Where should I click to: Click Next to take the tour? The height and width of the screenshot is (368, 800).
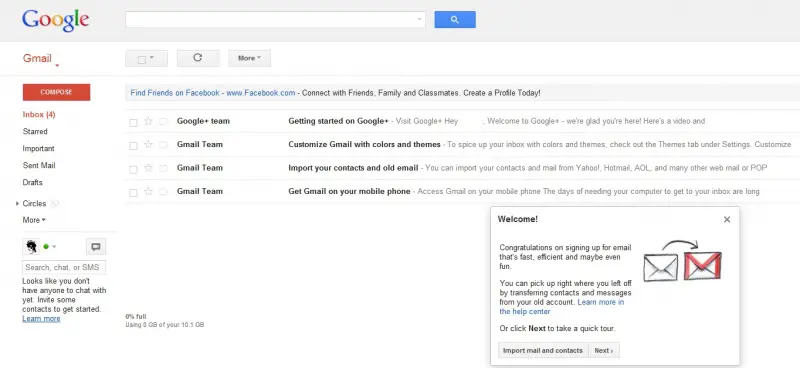tap(604, 351)
